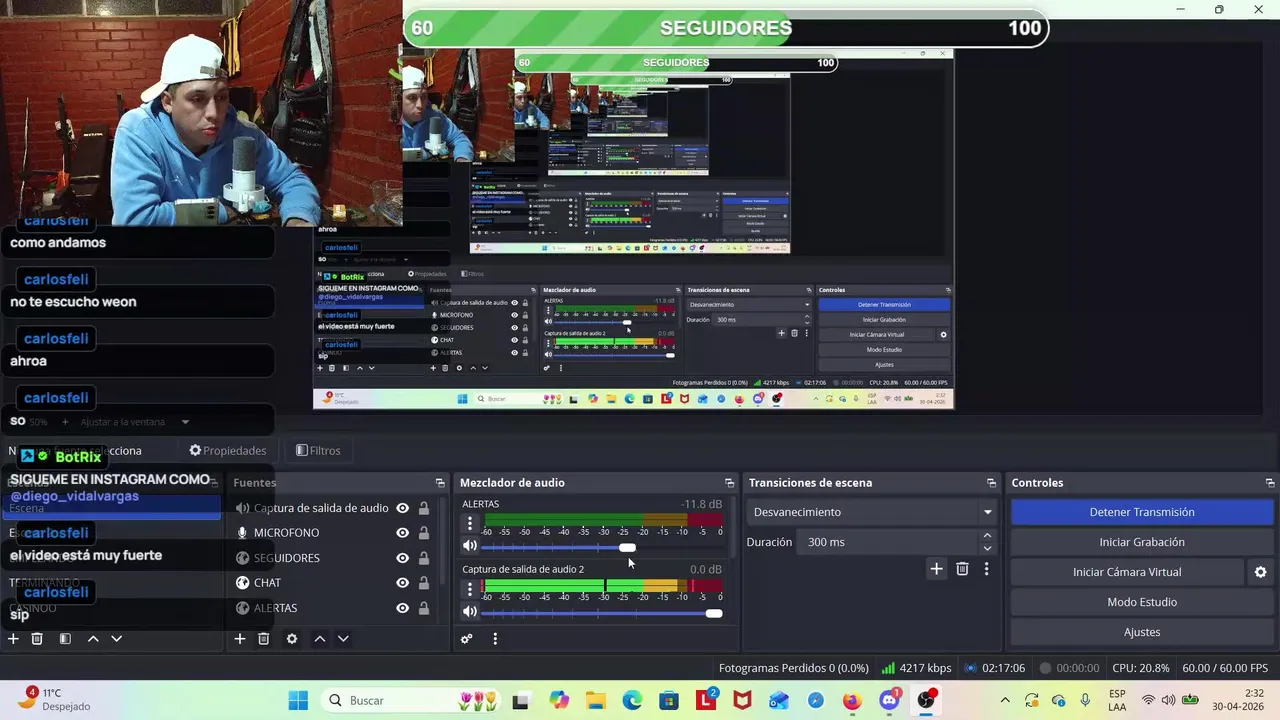The height and width of the screenshot is (720, 1280).
Task: Add a new source in Fuentes
Action: (x=240, y=639)
